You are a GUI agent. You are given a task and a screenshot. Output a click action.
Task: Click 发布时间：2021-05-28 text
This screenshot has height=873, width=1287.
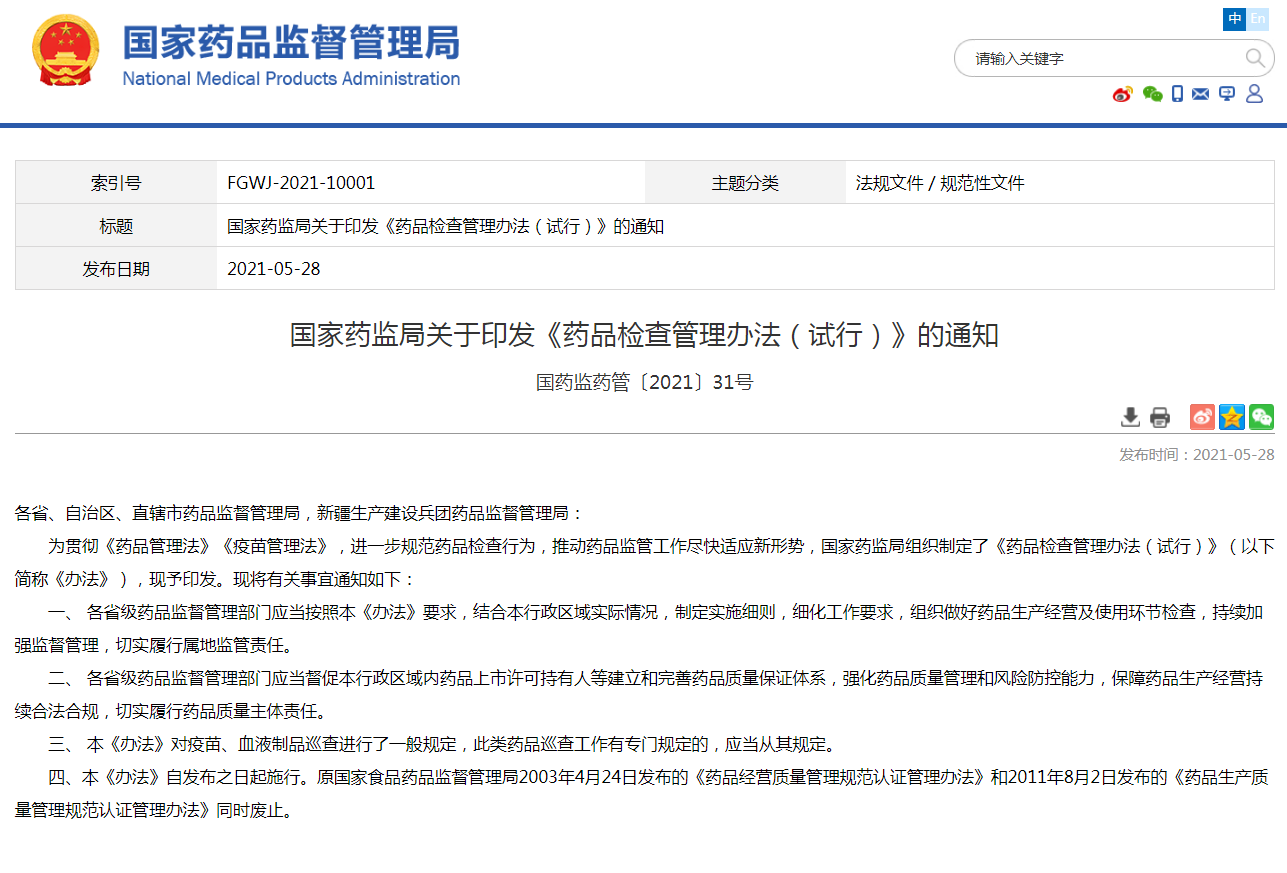[x=1197, y=455]
